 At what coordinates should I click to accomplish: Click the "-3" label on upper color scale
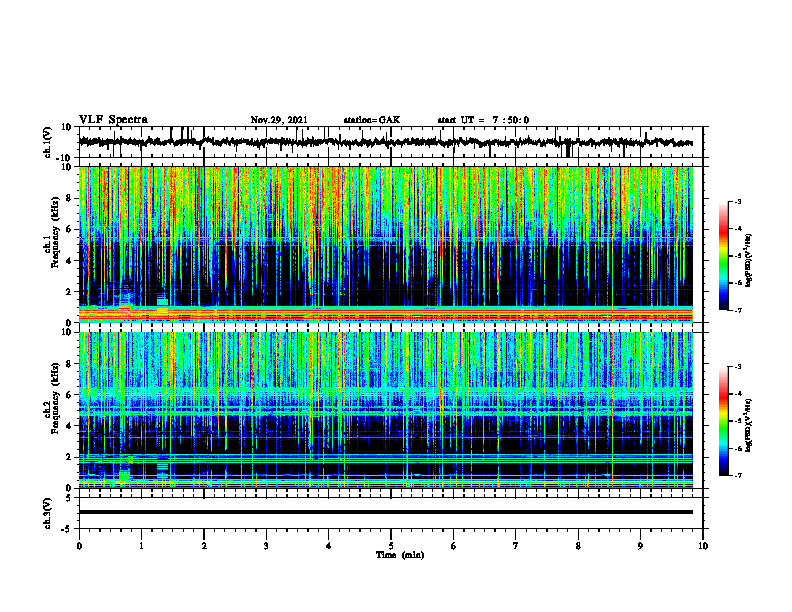[737, 201]
